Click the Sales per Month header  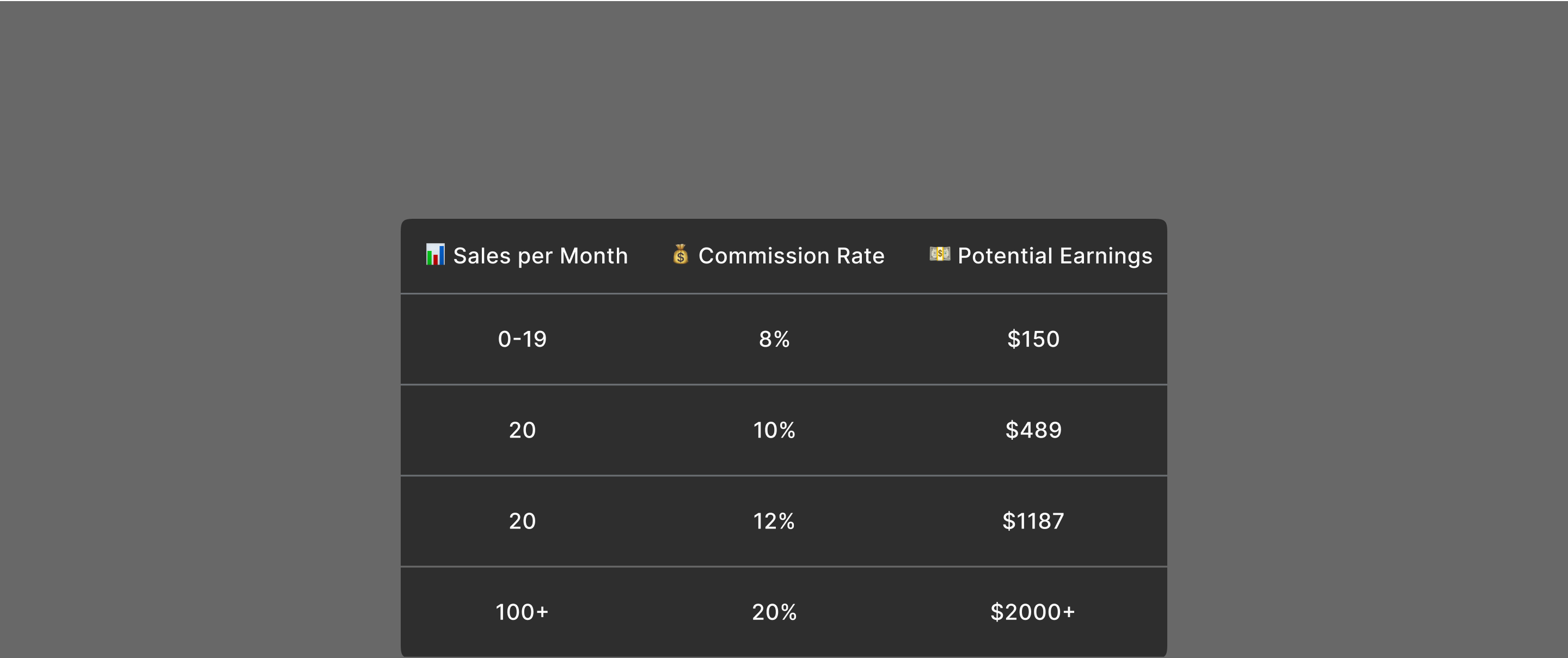(540, 256)
